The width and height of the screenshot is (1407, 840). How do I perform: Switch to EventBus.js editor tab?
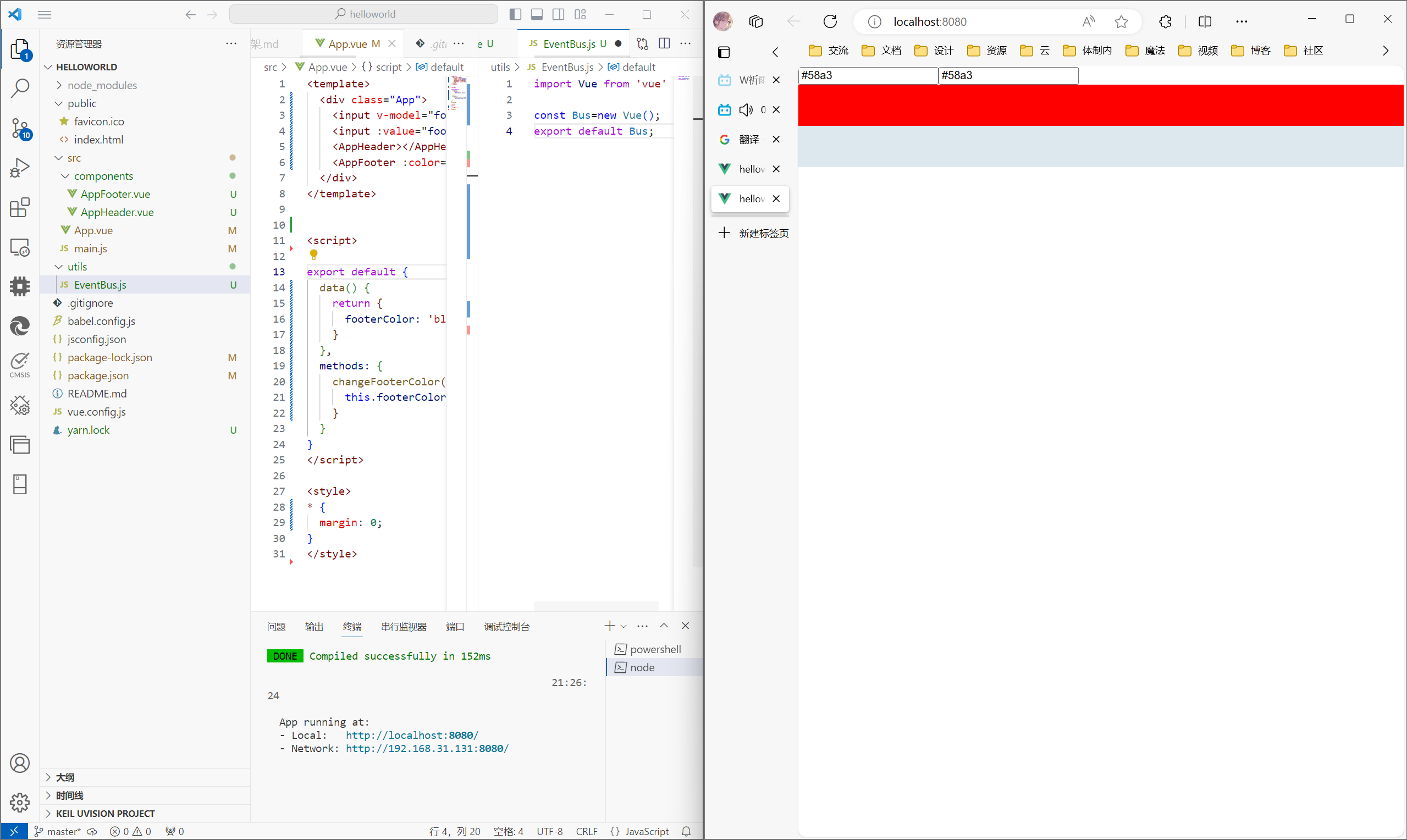[x=573, y=43]
